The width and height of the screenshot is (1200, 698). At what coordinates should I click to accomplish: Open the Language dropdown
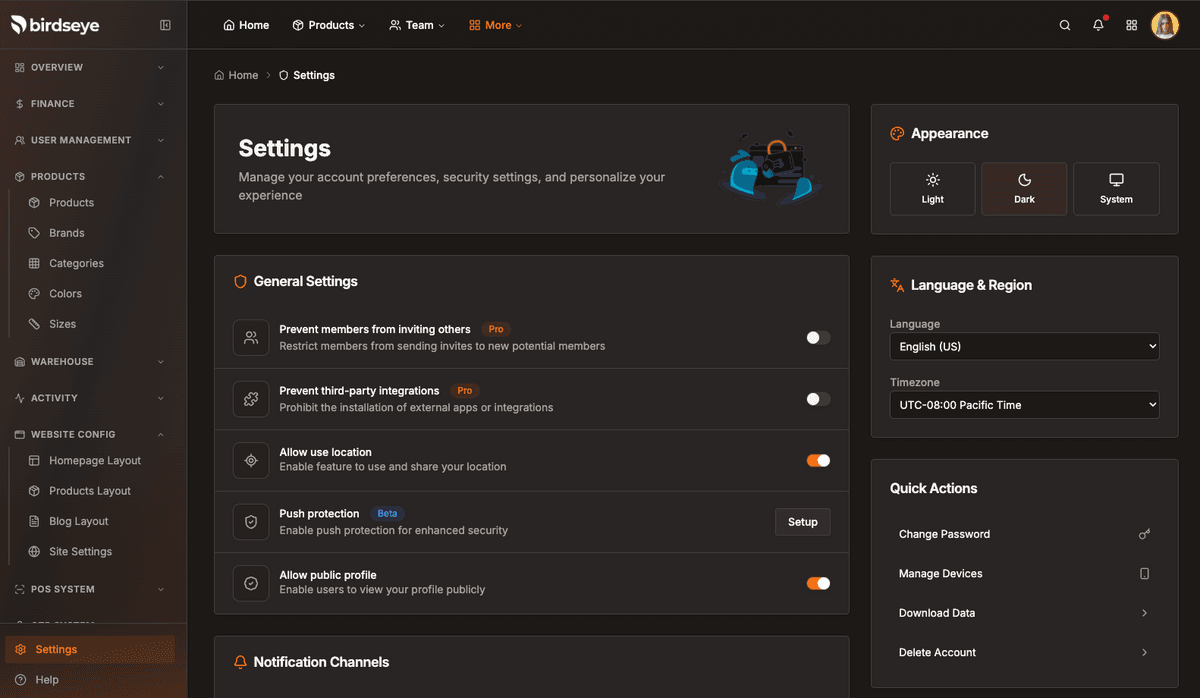(1024, 347)
